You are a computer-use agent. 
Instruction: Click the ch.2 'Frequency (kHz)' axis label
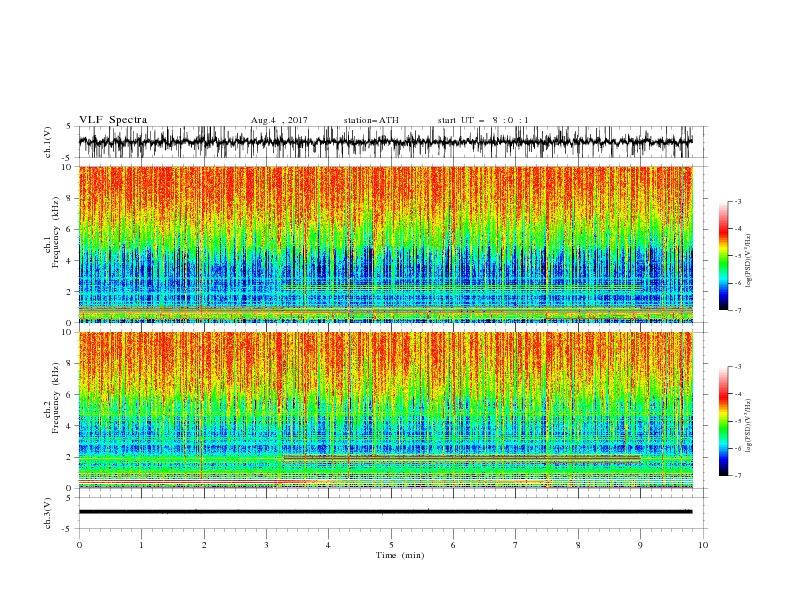56,398
